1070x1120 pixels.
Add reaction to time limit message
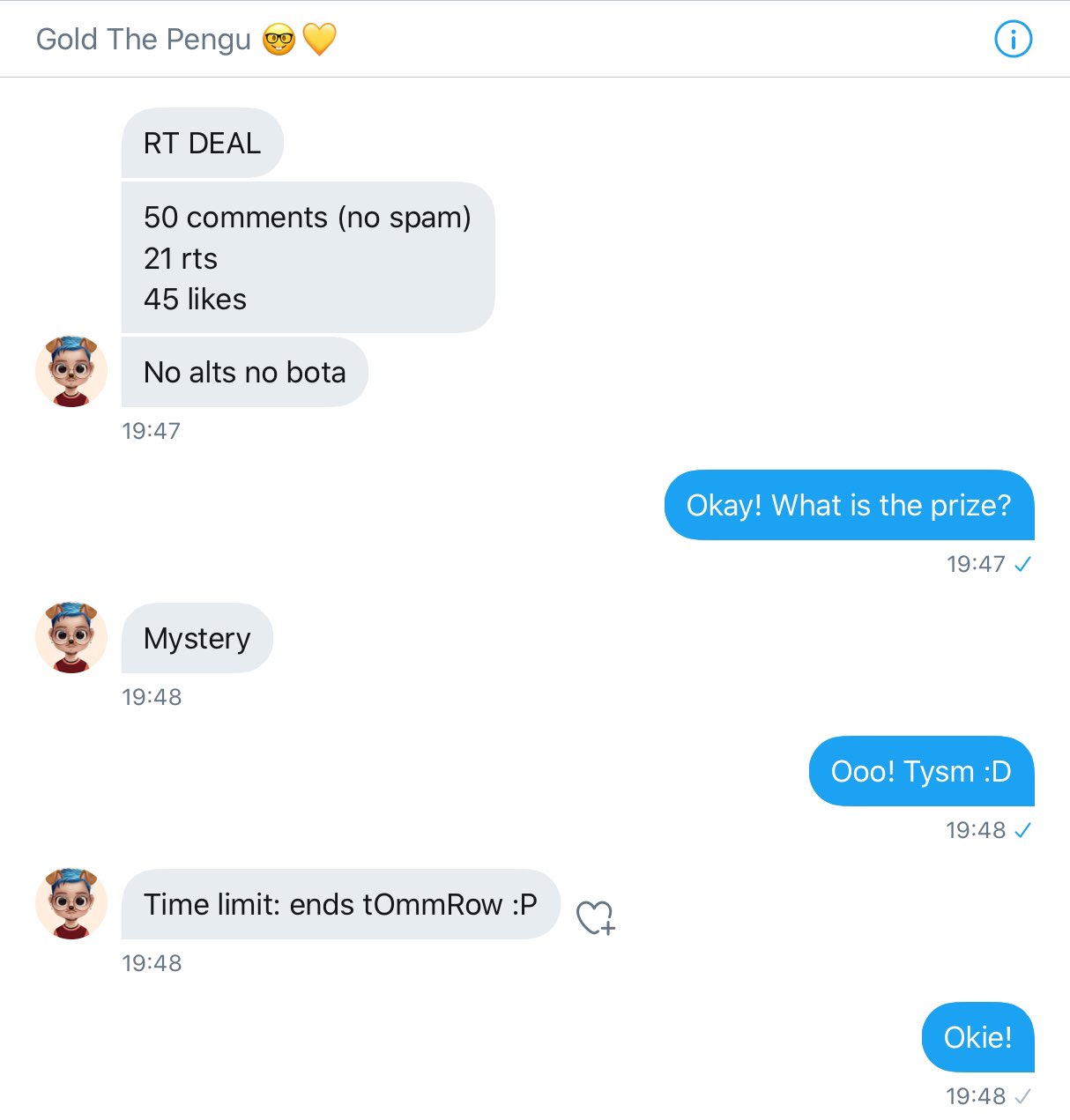click(x=596, y=917)
